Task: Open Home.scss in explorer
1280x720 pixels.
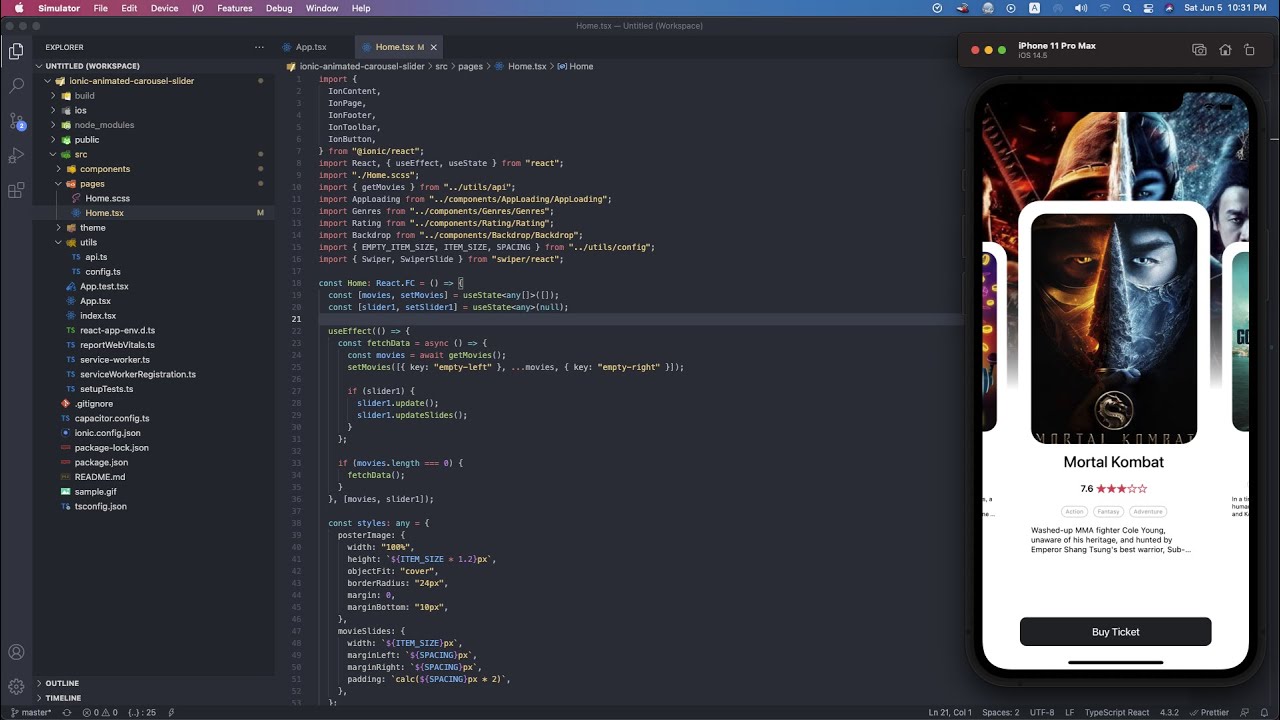Action: pos(107,198)
